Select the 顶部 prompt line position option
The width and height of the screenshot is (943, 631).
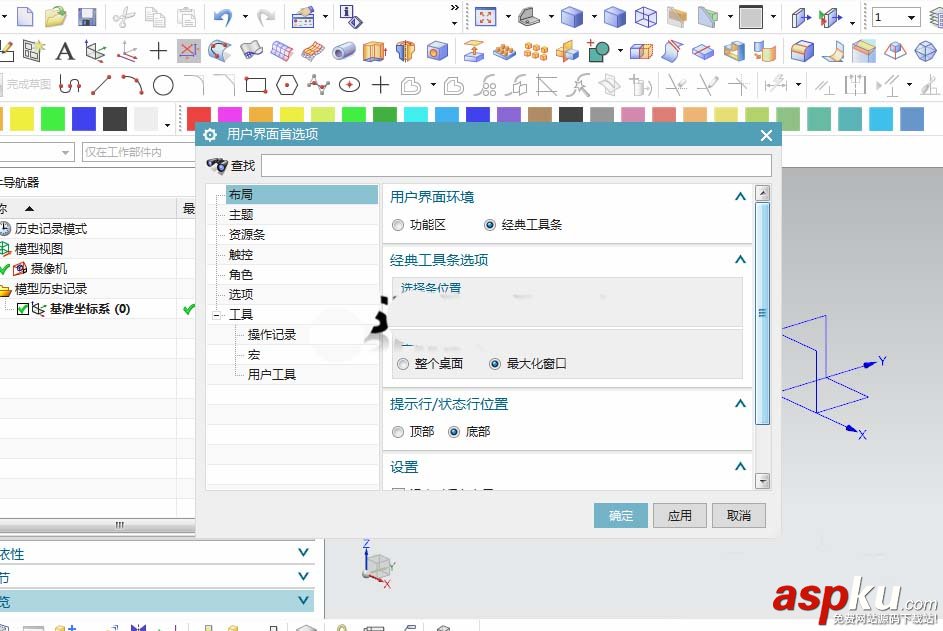pos(400,431)
